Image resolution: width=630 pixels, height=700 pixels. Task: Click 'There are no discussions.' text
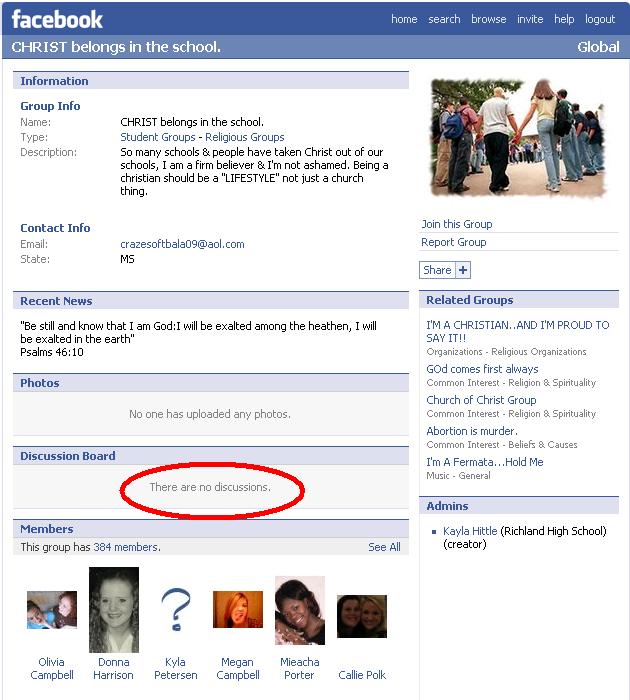(210, 487)
